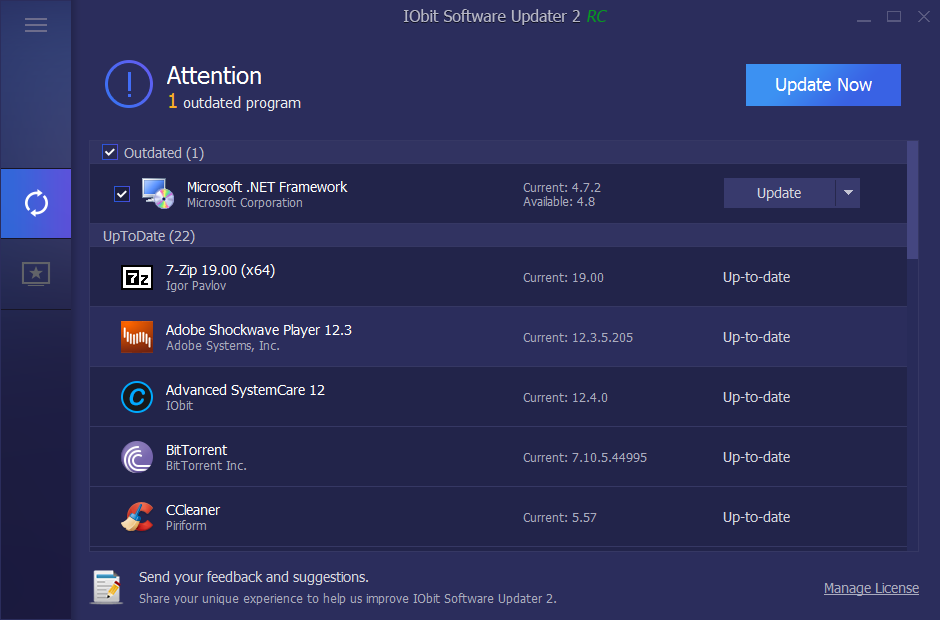Click 'Current: 12.3.5.205' version text
Viewport: 940px width, 620px height.
click(x=578, y=338)
